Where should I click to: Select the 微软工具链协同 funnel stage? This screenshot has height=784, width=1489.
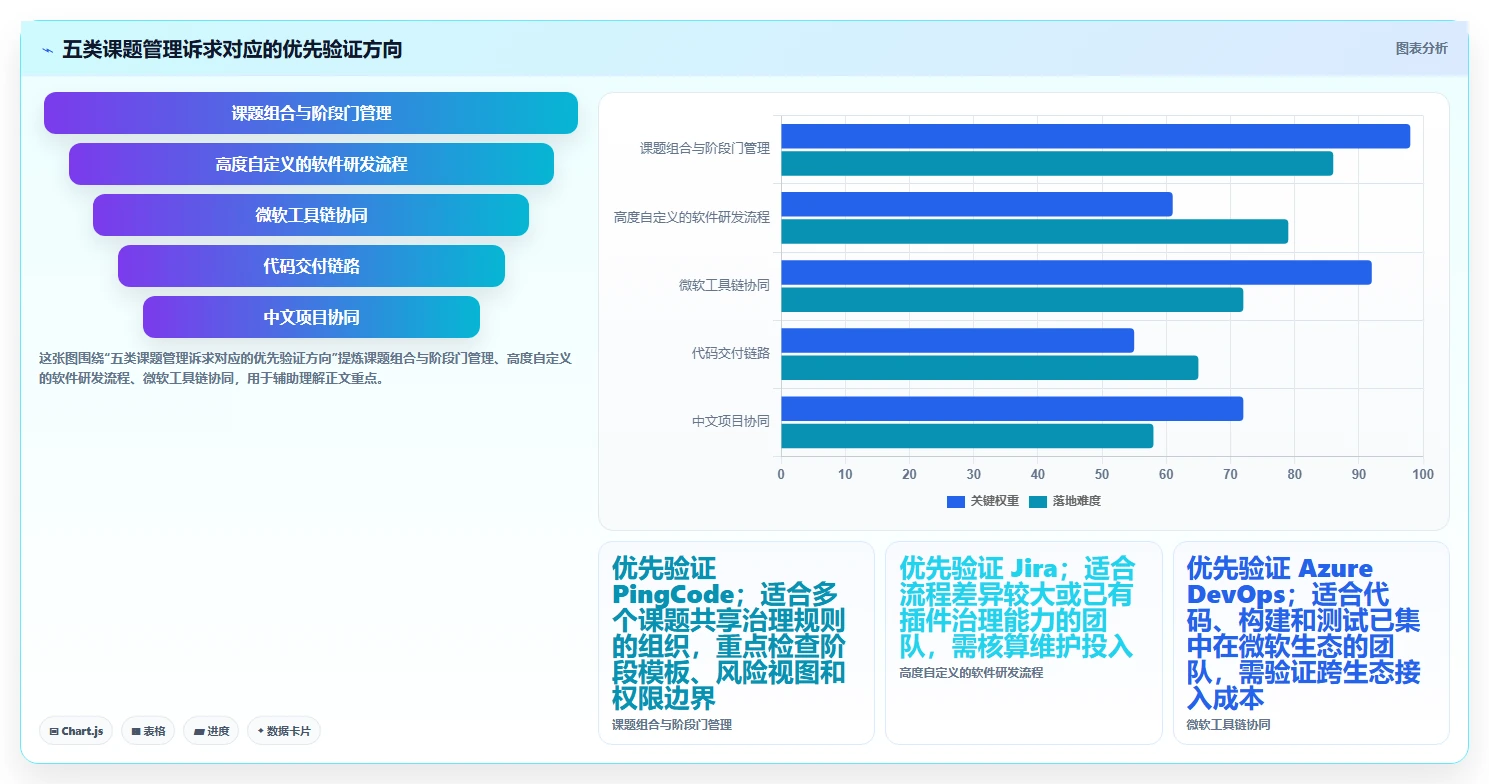(311, 215)
